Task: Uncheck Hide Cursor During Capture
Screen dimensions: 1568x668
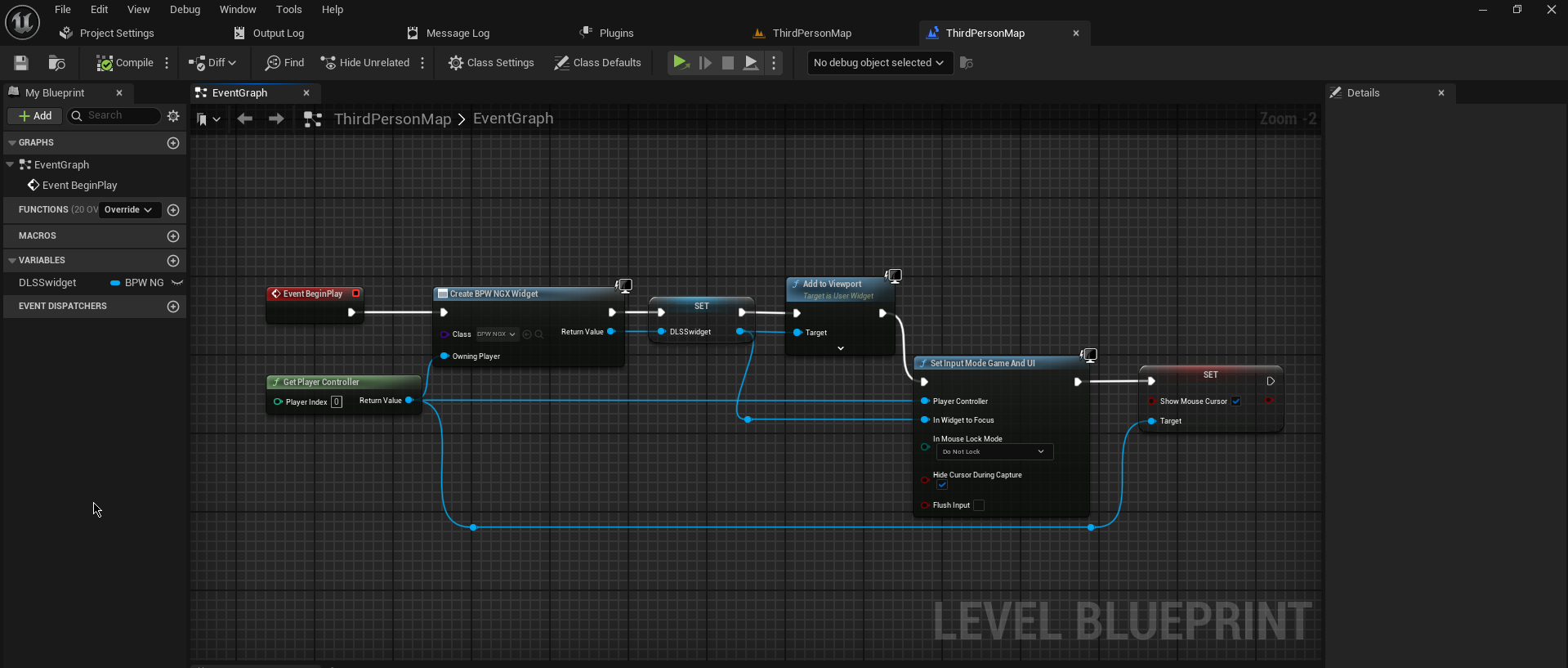Action: pos(942,485)
